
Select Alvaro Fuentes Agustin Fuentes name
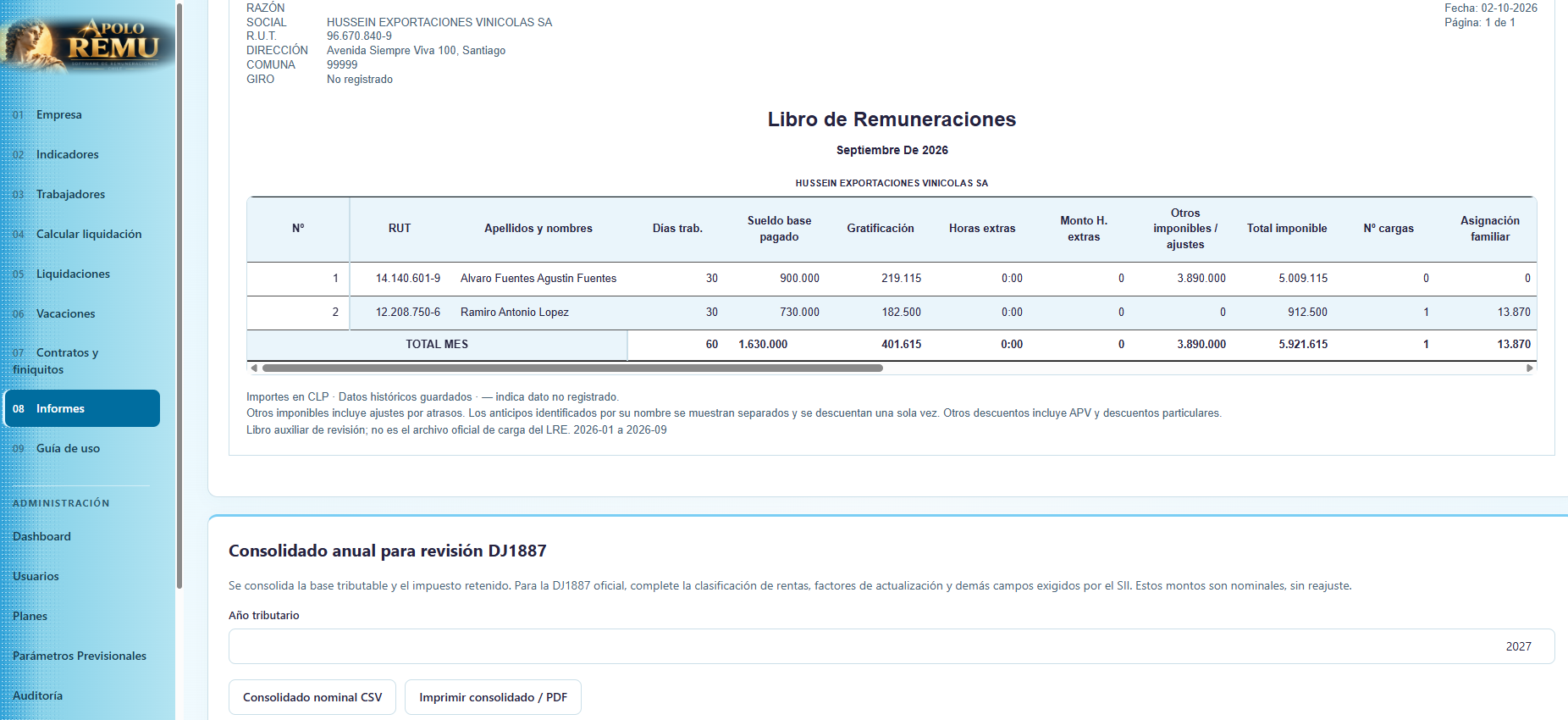coord(538,278)
